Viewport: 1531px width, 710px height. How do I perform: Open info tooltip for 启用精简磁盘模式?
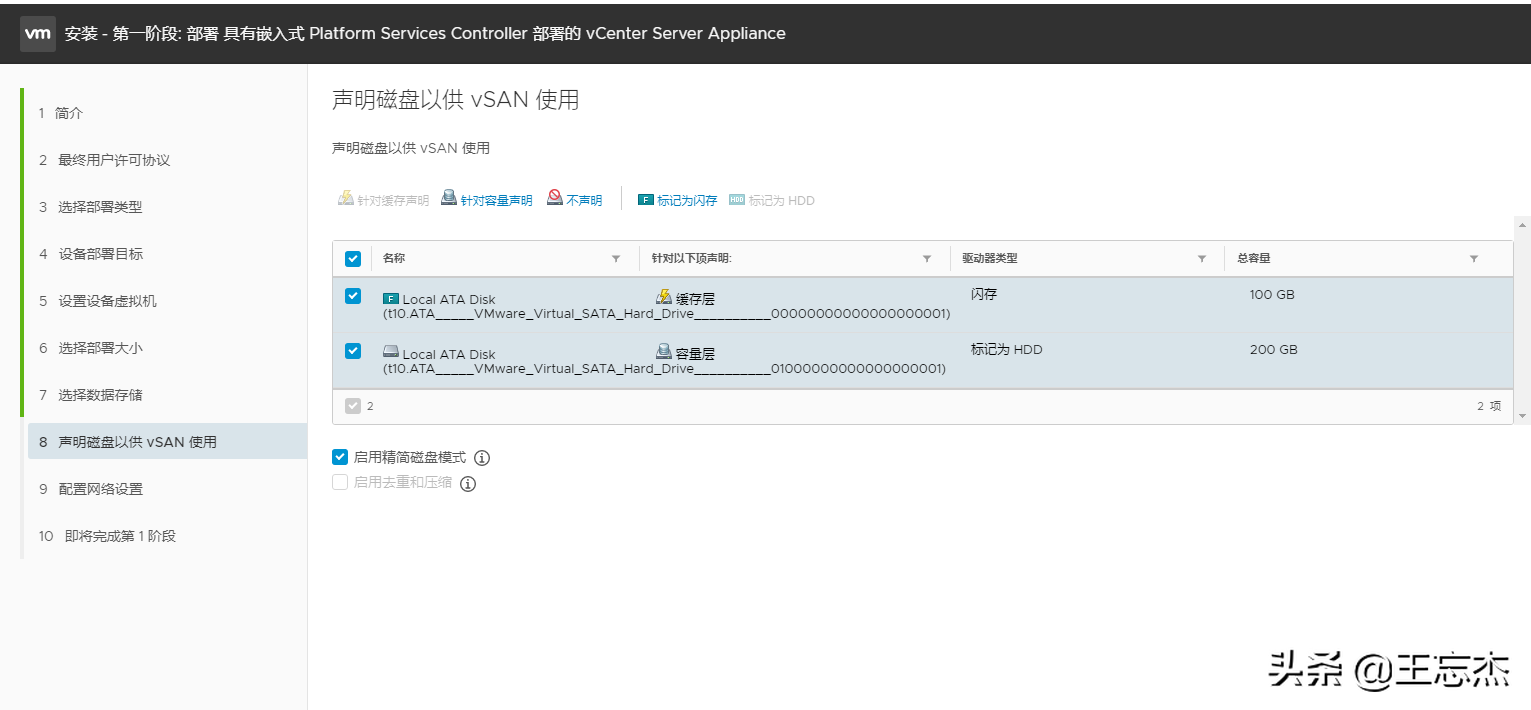[482, 458]
